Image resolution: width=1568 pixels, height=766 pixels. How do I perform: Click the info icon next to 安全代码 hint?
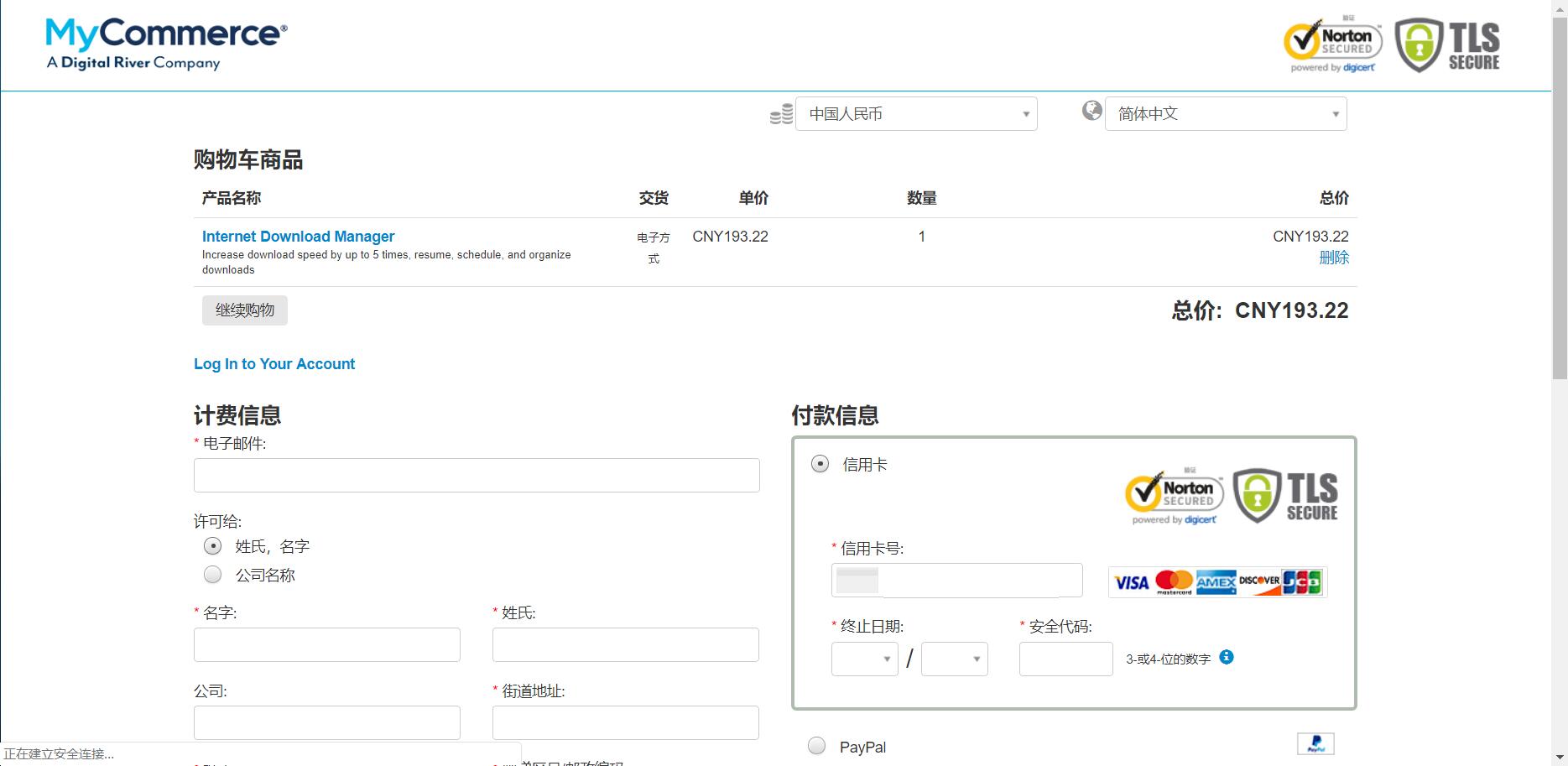[1227, 659]
